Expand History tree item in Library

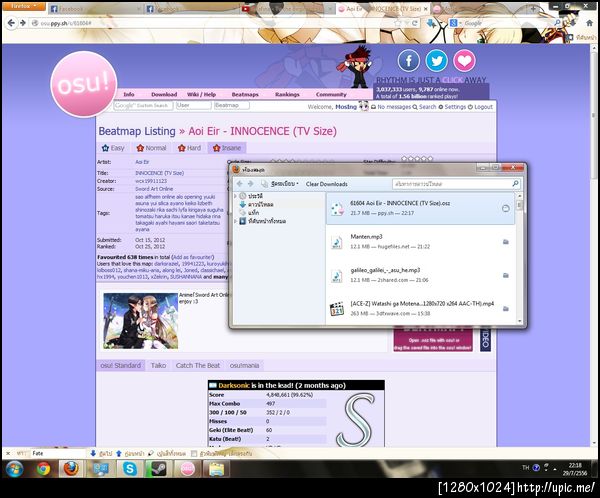[x=235, y=196]
